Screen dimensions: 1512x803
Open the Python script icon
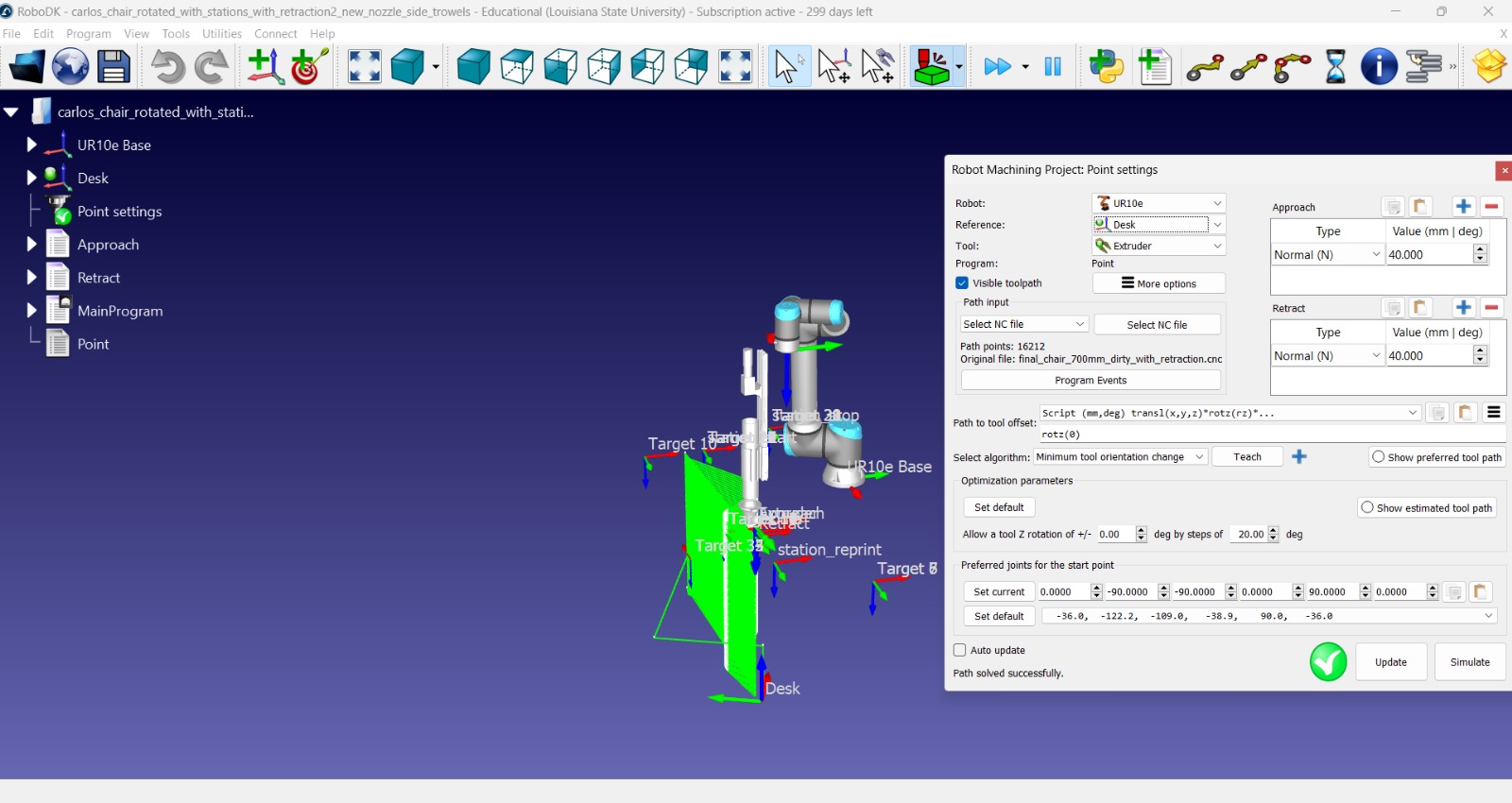[1106, 67]
